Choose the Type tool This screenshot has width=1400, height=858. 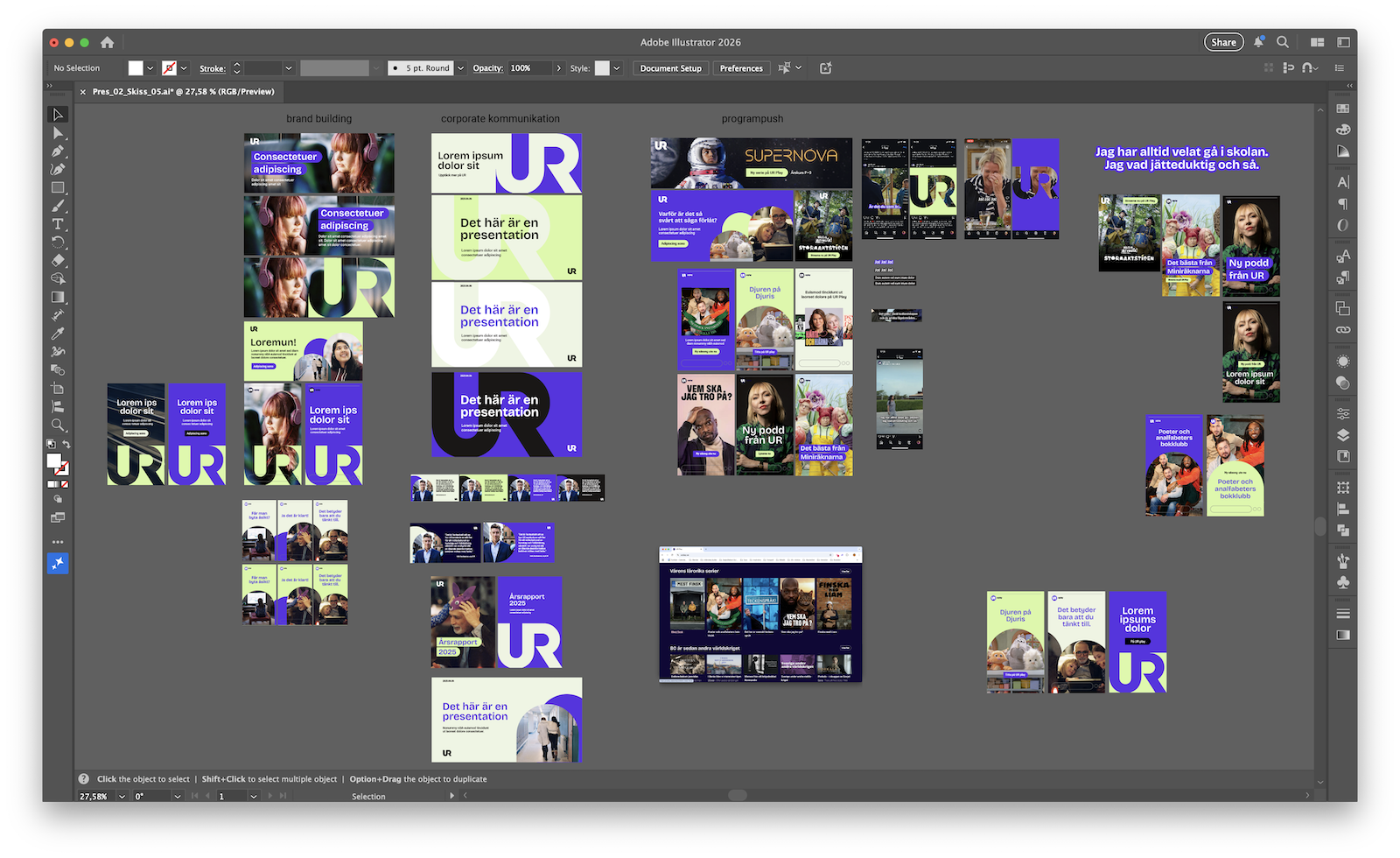click(x=58, y=224)
